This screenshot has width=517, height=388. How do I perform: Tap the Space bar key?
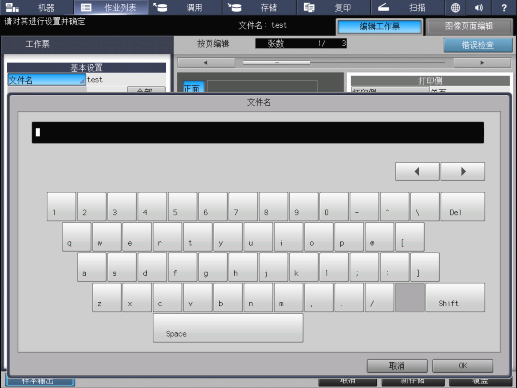[x=228, y=328]
